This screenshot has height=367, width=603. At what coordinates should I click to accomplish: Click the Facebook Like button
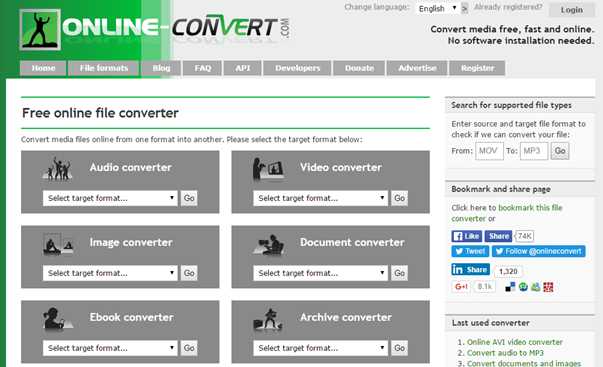(x=466, y=236)
